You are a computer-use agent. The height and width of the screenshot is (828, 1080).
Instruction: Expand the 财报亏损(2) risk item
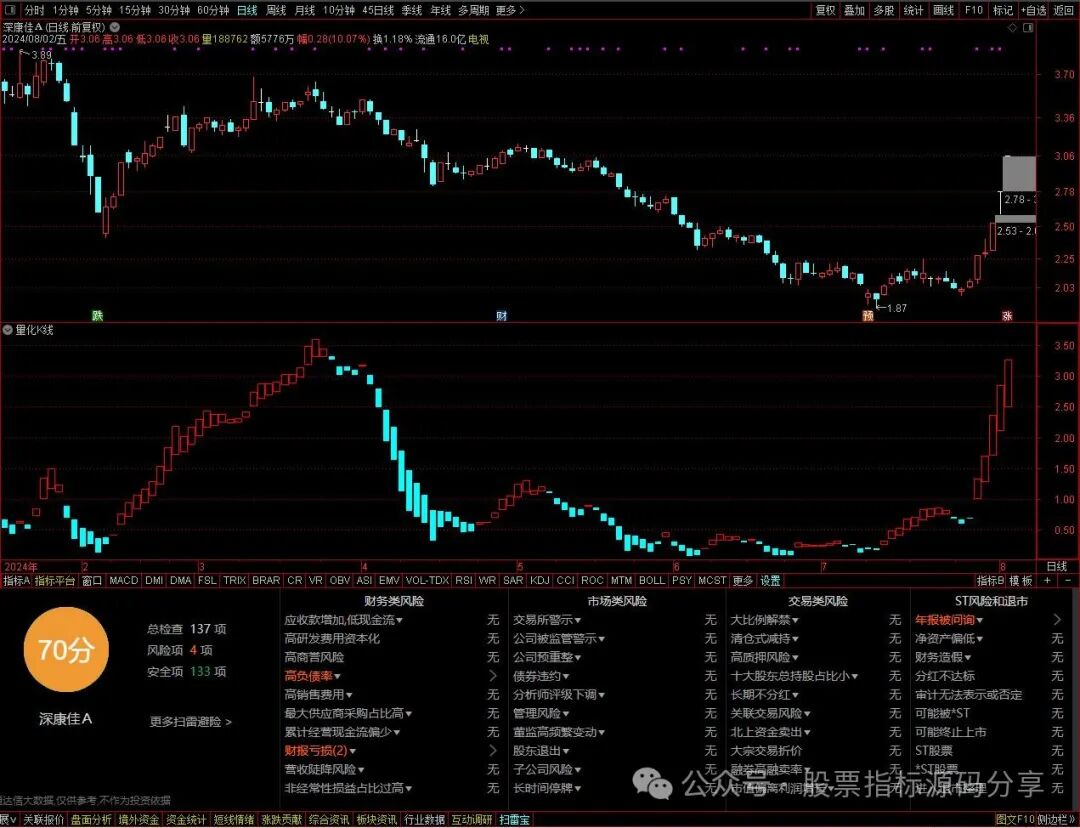click(320, 751)
